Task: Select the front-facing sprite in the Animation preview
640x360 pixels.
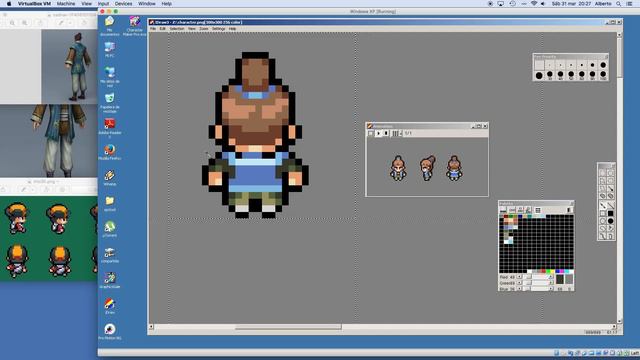Action: pos(398,168)
